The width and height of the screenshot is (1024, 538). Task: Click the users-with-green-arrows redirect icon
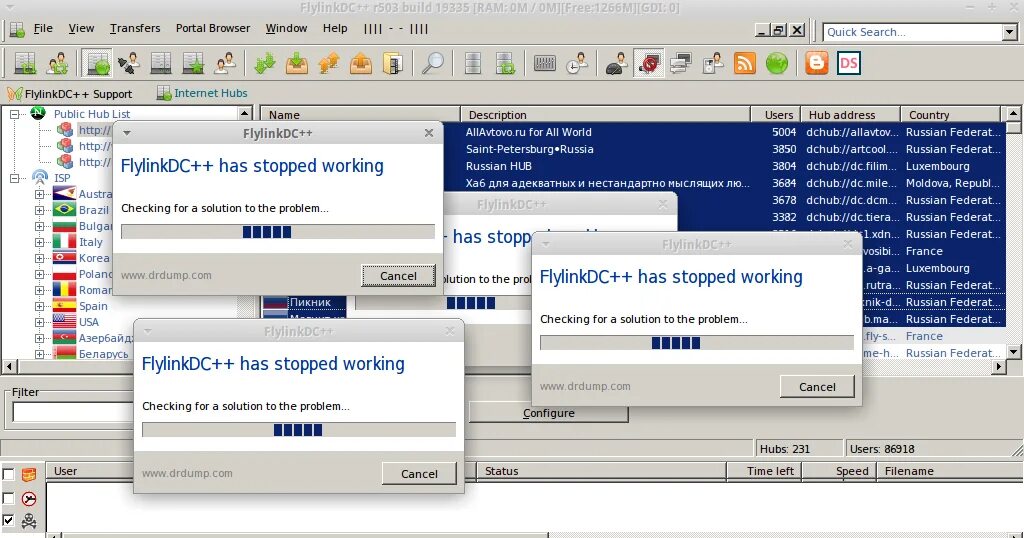(x=58, y=63)
